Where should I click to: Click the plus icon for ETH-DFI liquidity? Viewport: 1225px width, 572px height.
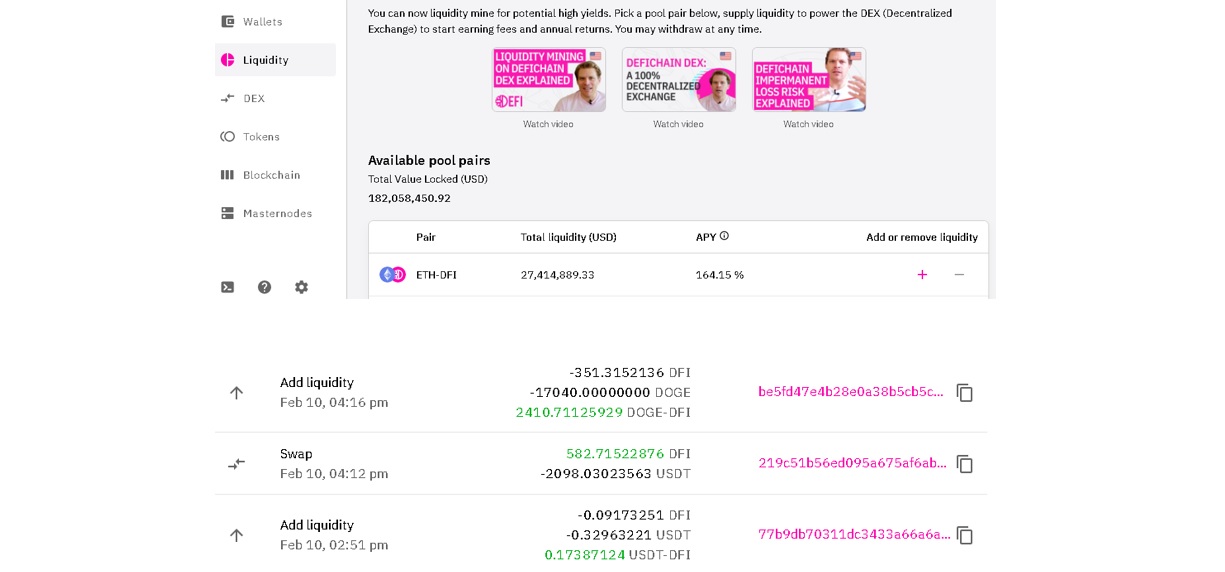click(922, 275)
